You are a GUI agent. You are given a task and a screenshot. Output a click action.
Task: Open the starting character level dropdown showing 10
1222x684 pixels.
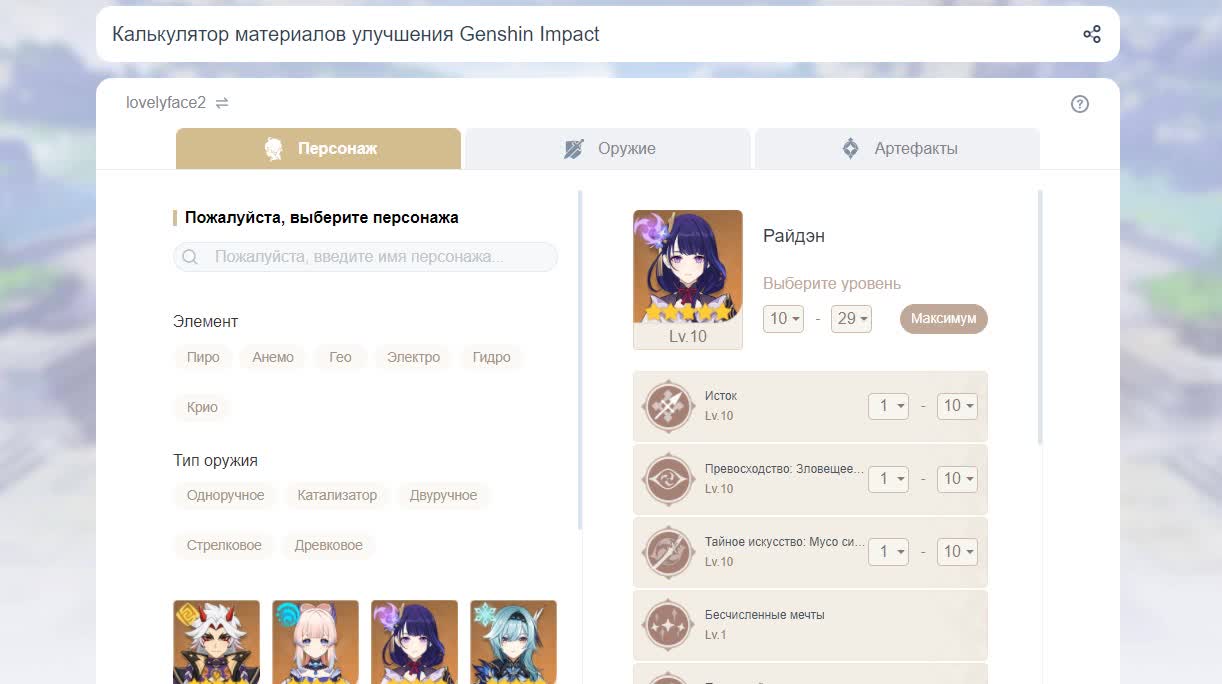tap(783, 319)
